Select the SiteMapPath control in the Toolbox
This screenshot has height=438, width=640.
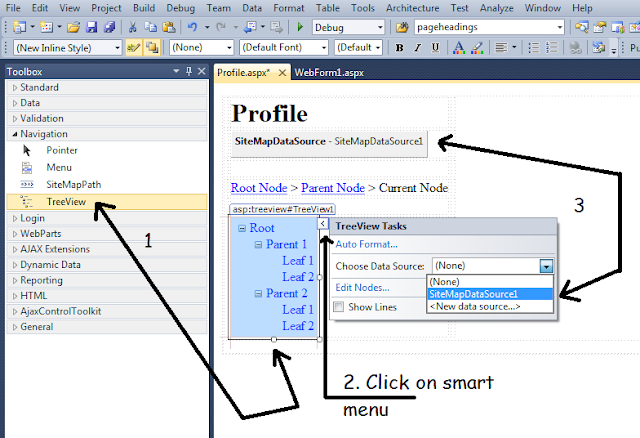pyautogui.click(x=107, y=185)
